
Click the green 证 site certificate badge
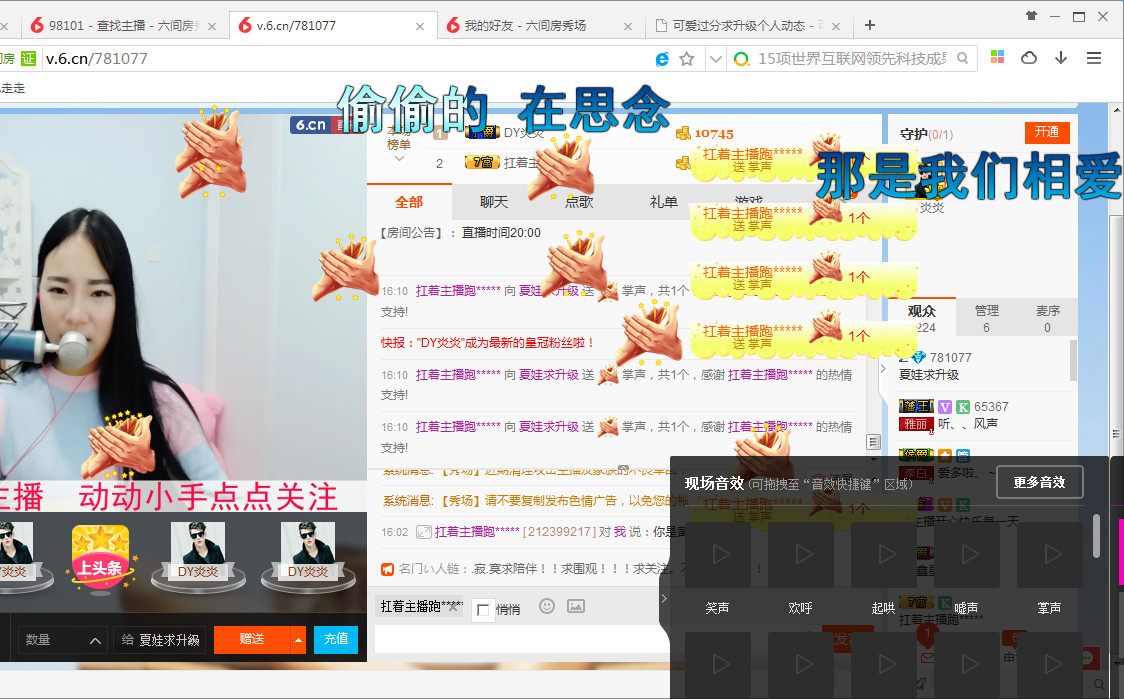pyautogui.click(x=28, y=59)
